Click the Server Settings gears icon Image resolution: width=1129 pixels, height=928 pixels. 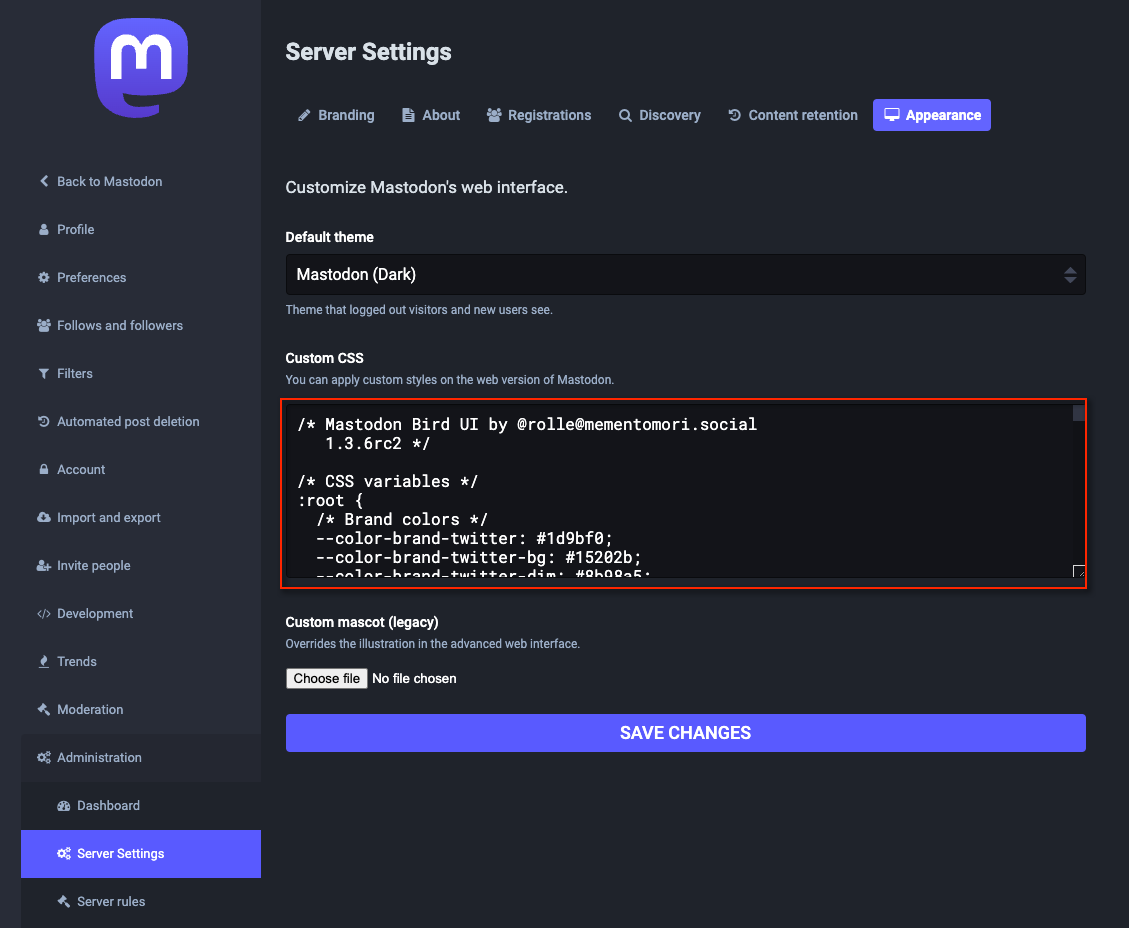(x=64, y=853)
